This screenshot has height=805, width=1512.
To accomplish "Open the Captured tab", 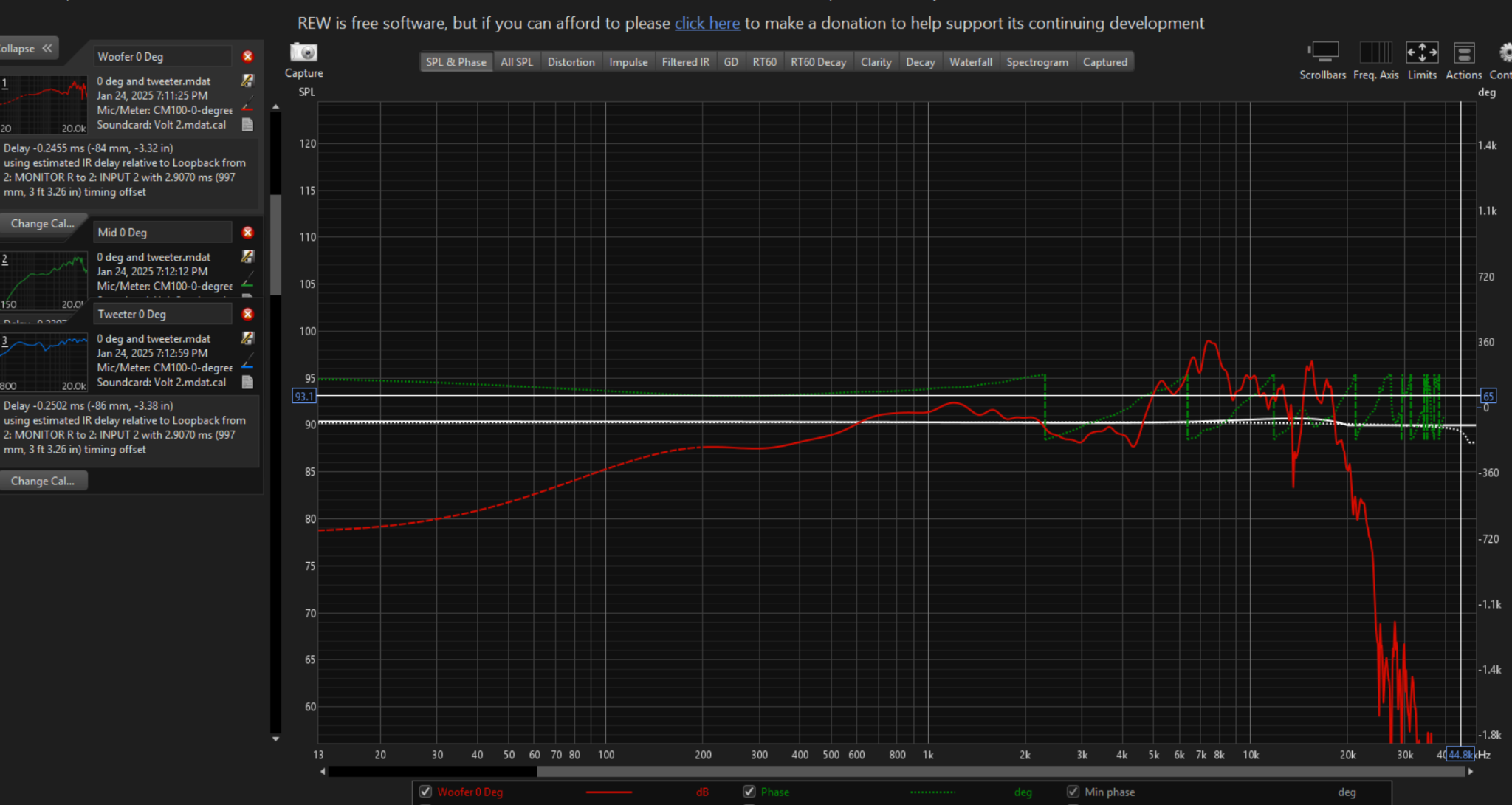I will coord(1105,62).
